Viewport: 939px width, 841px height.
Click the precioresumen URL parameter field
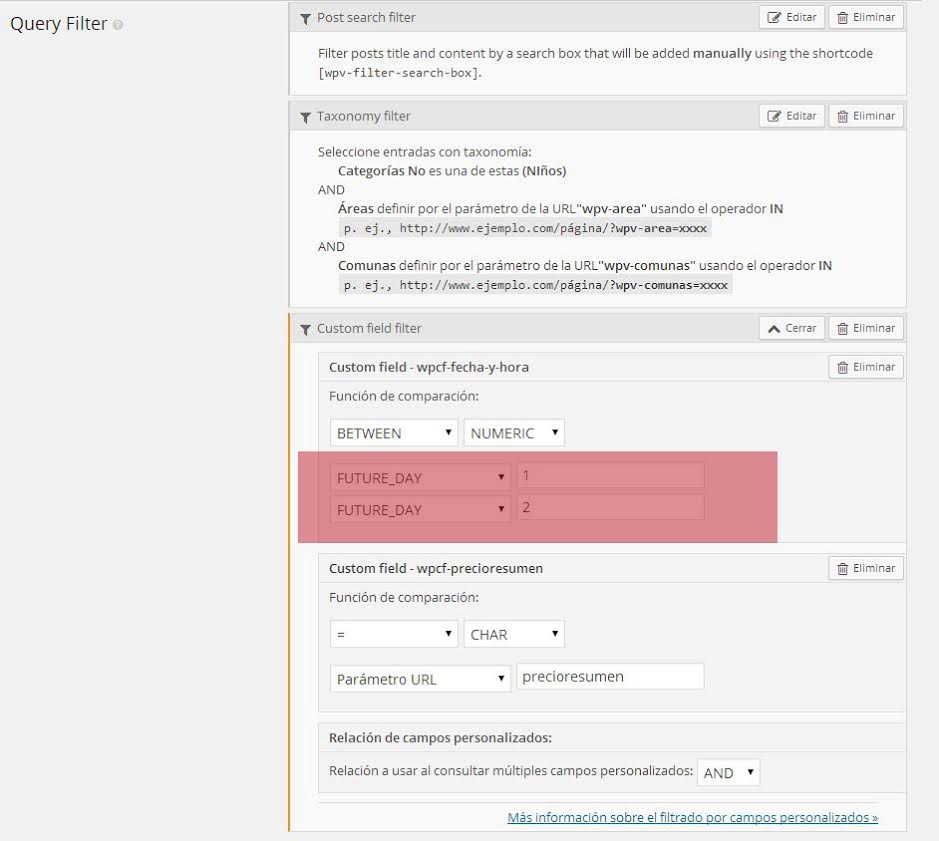click(610, 677)
